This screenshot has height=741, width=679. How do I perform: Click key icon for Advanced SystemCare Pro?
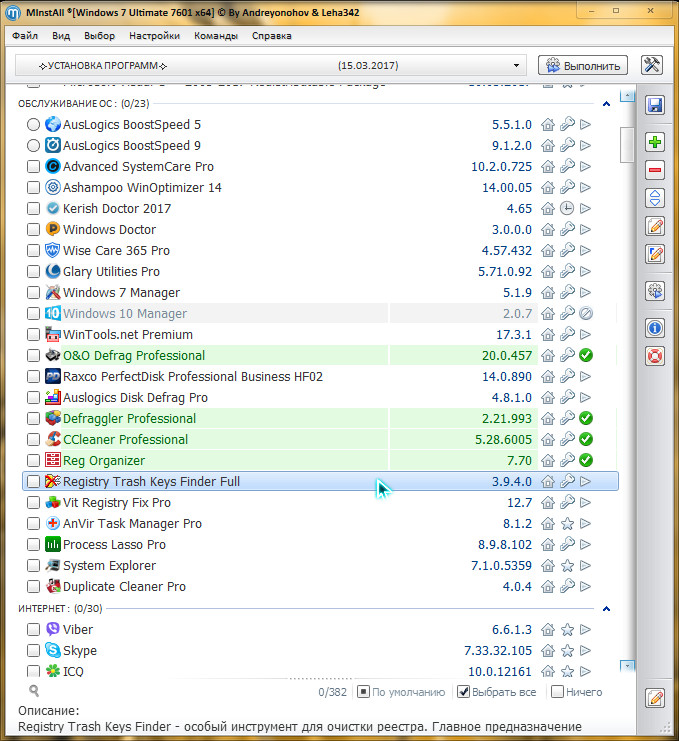pyautogui.click(x=567, y=166)
